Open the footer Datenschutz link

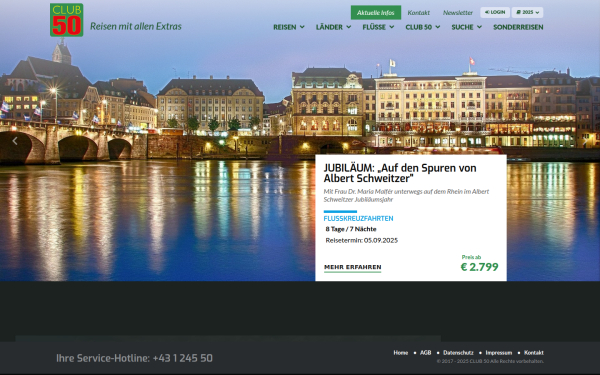pos(458,353)
